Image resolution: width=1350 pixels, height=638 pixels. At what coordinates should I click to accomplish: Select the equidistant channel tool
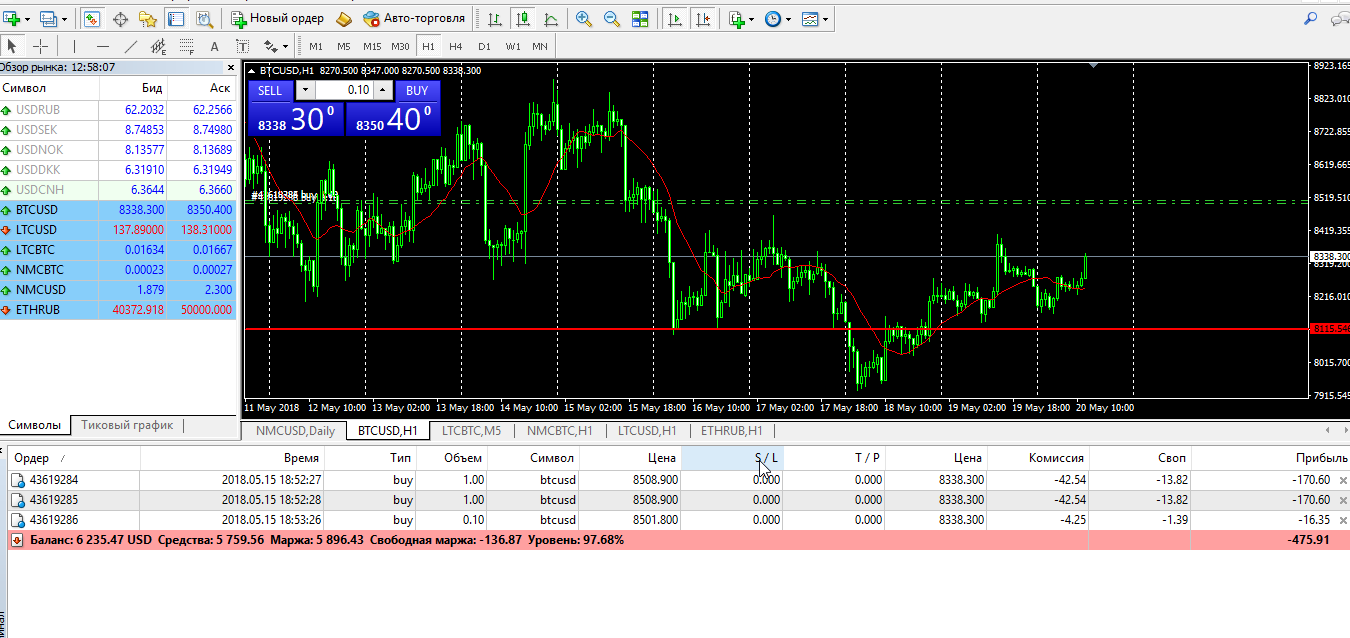pos(158,46)
